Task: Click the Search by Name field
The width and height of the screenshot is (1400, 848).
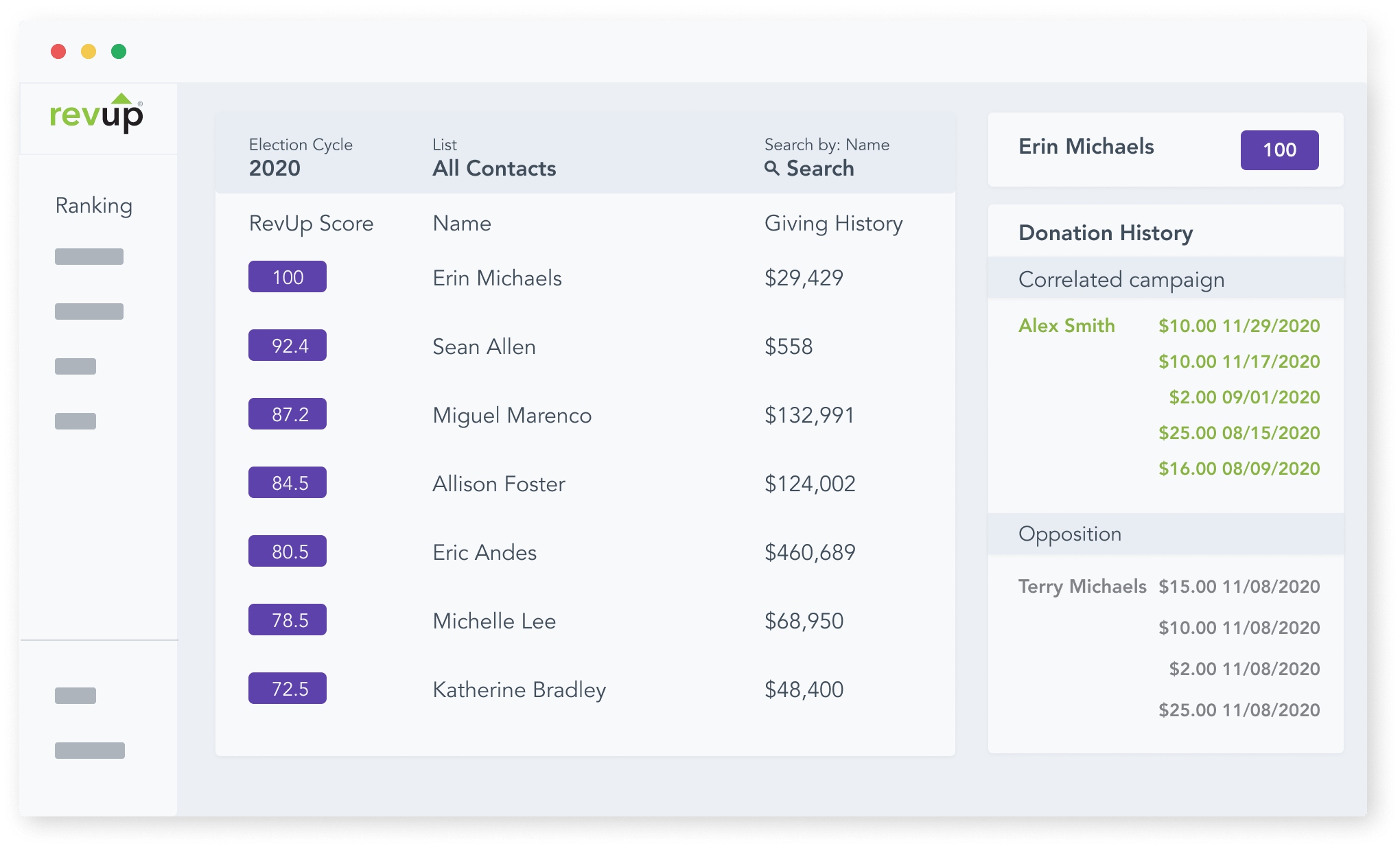Action: (x=820, y=168)
